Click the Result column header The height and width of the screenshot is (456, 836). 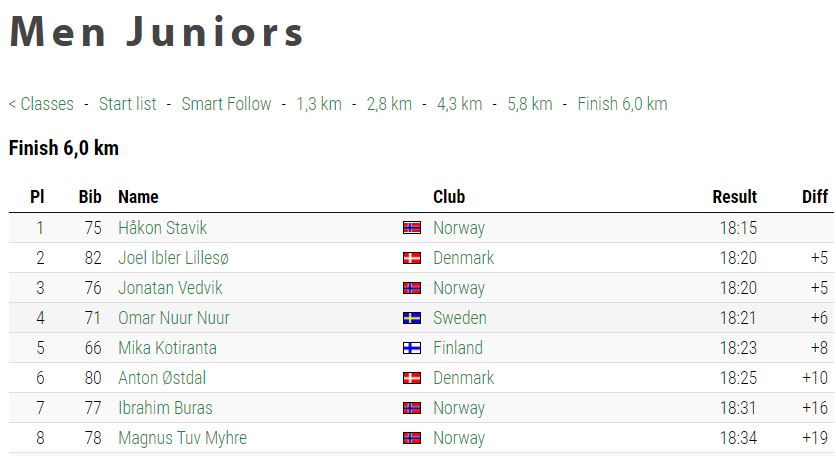point(735,197)
